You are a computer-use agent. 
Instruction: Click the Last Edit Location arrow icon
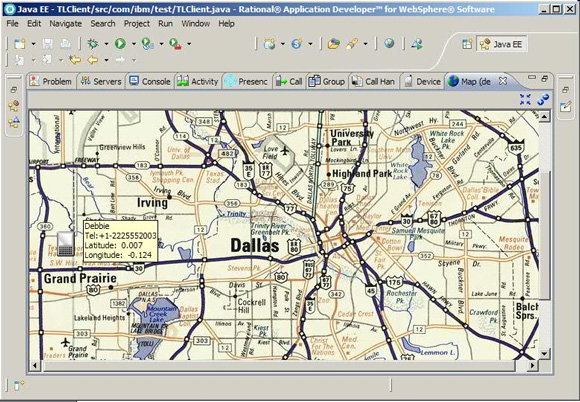(75, 60)
